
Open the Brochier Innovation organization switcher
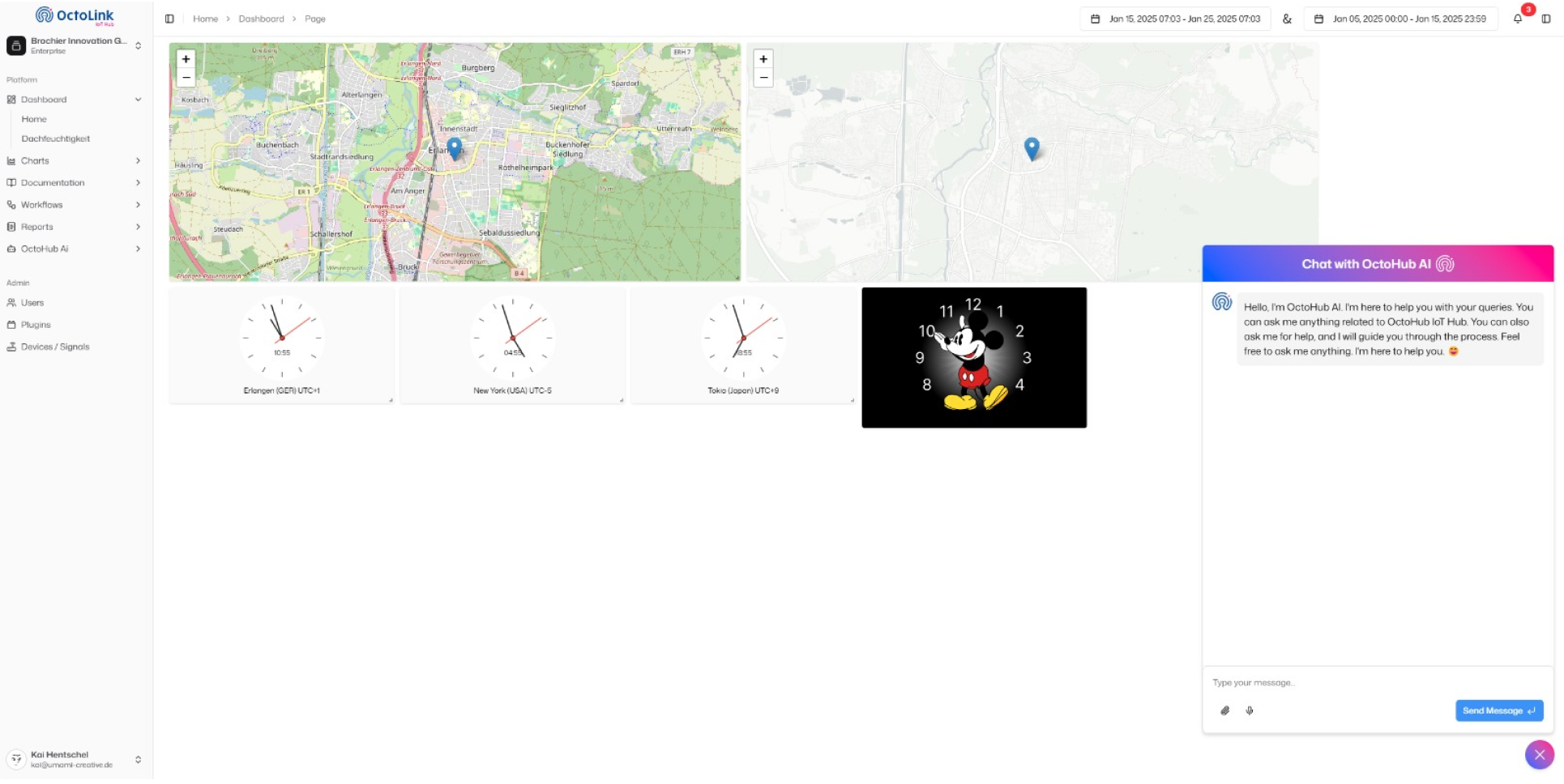(x=76, y=45)
